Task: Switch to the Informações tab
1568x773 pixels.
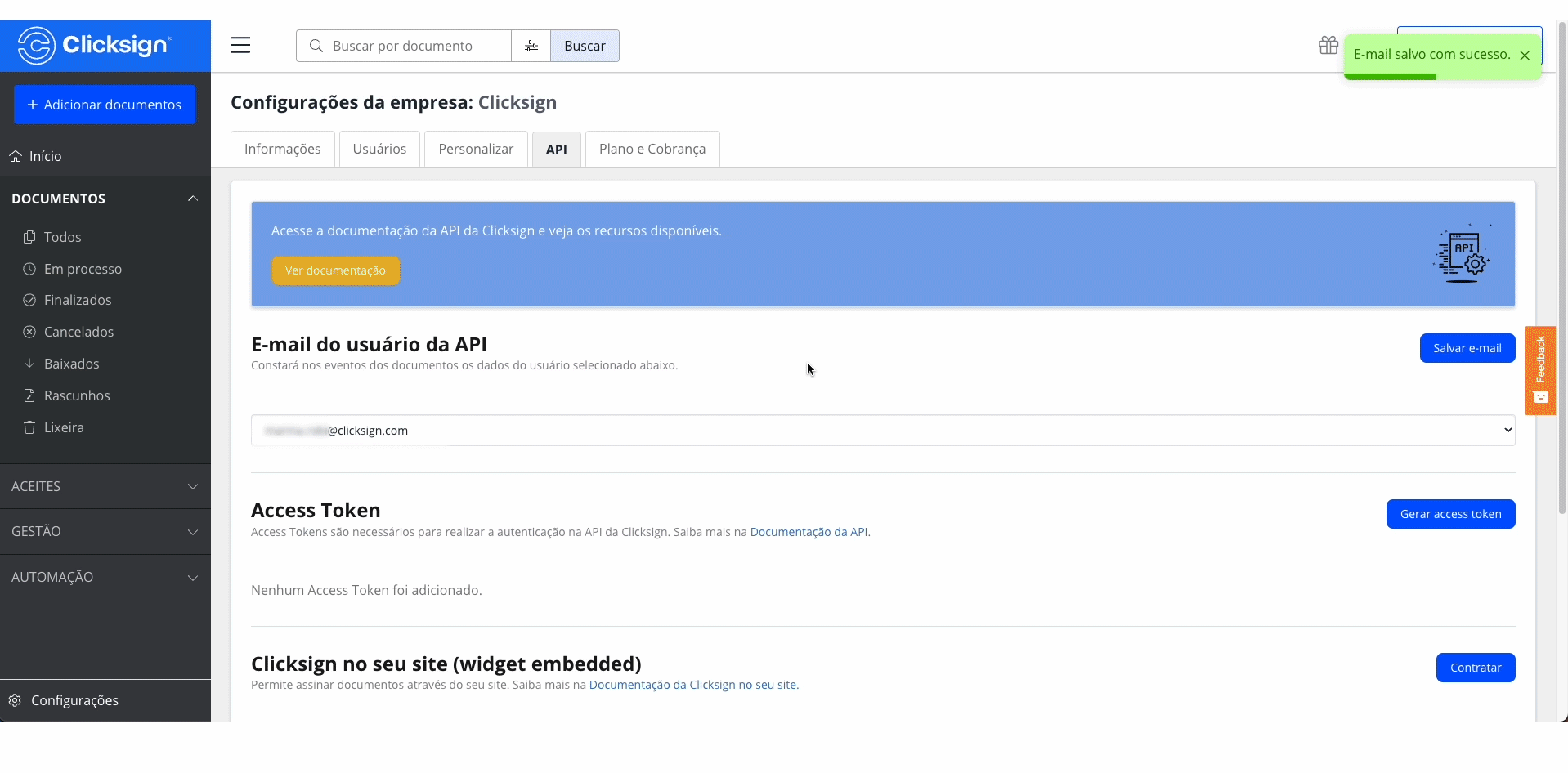Action: [x=283, y=149]
